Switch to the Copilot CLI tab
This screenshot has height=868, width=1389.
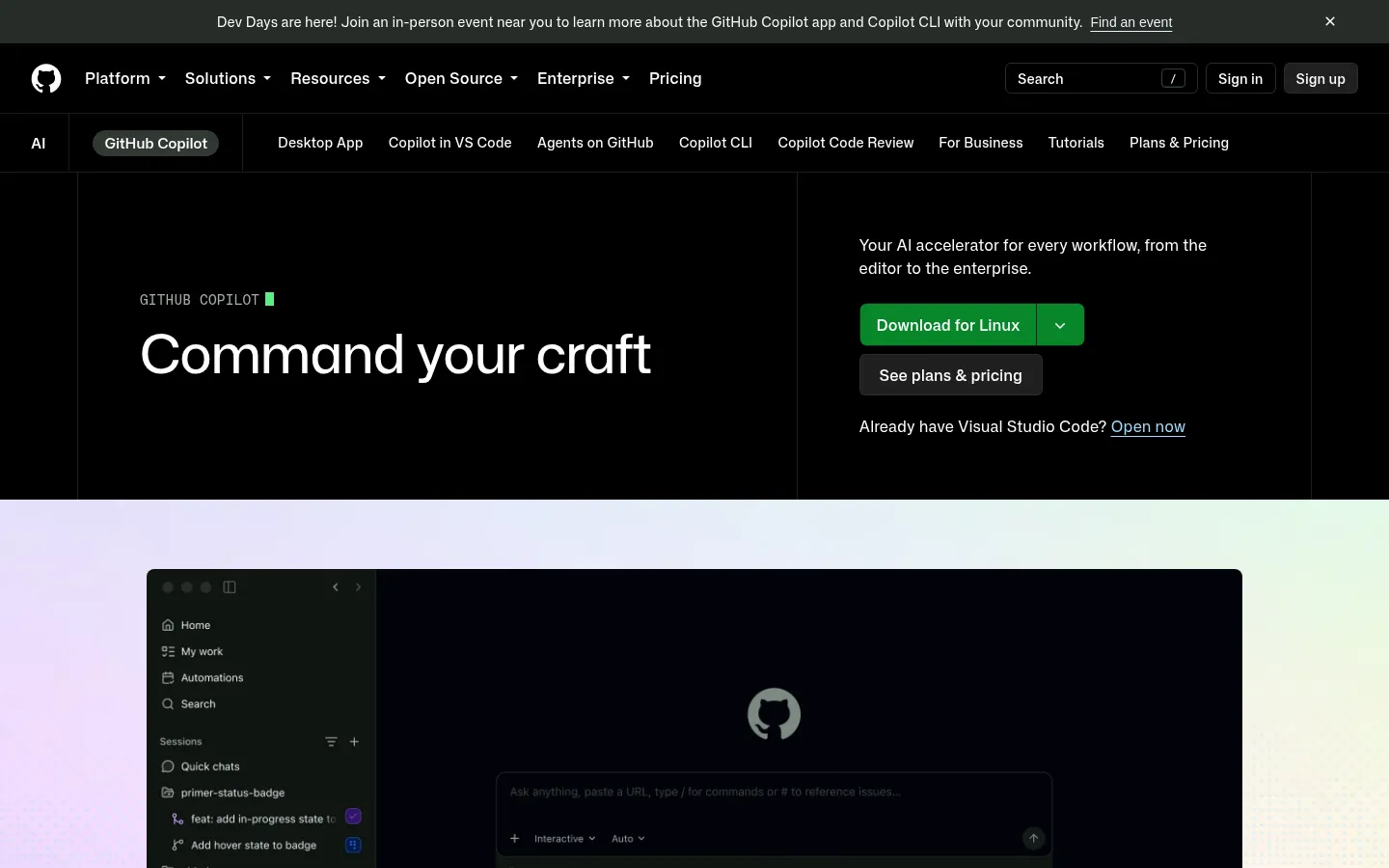point(716,143)
